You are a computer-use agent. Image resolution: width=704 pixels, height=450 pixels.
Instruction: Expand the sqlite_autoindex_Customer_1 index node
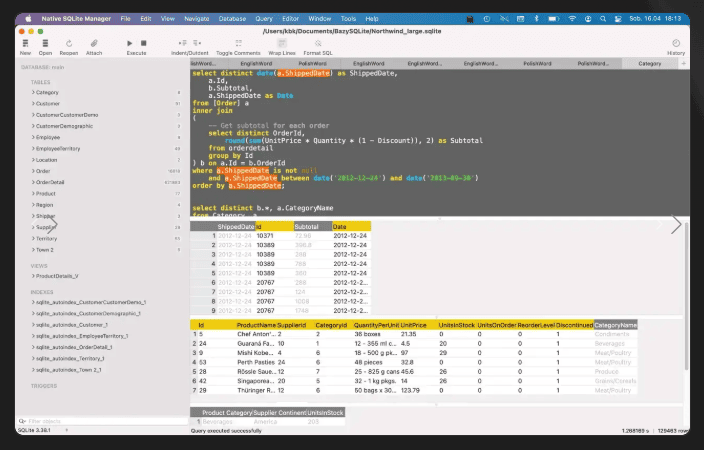(33, 324)
